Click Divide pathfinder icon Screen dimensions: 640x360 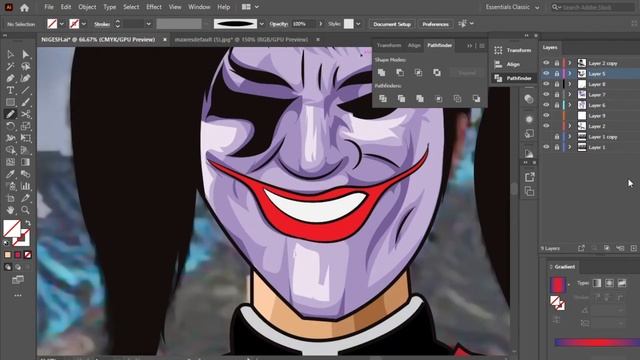click(382, 99)
